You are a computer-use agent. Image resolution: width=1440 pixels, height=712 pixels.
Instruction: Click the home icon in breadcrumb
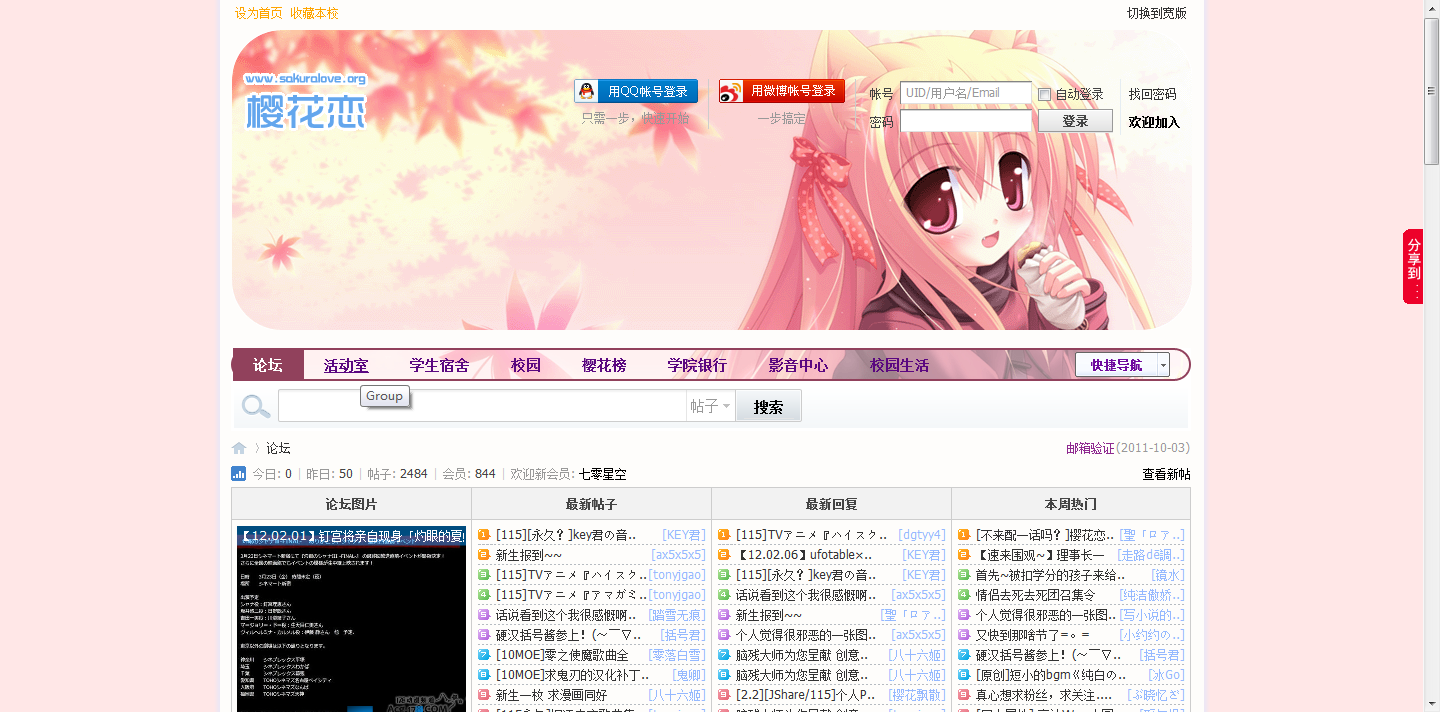pyautogui.click(x=239, y=448)
